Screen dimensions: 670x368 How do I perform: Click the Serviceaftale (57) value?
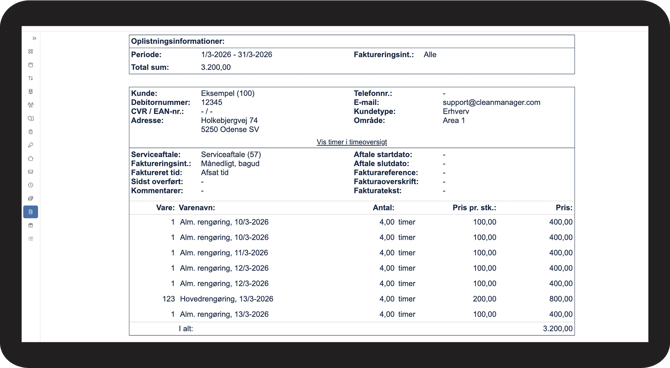tap(231, 154)
